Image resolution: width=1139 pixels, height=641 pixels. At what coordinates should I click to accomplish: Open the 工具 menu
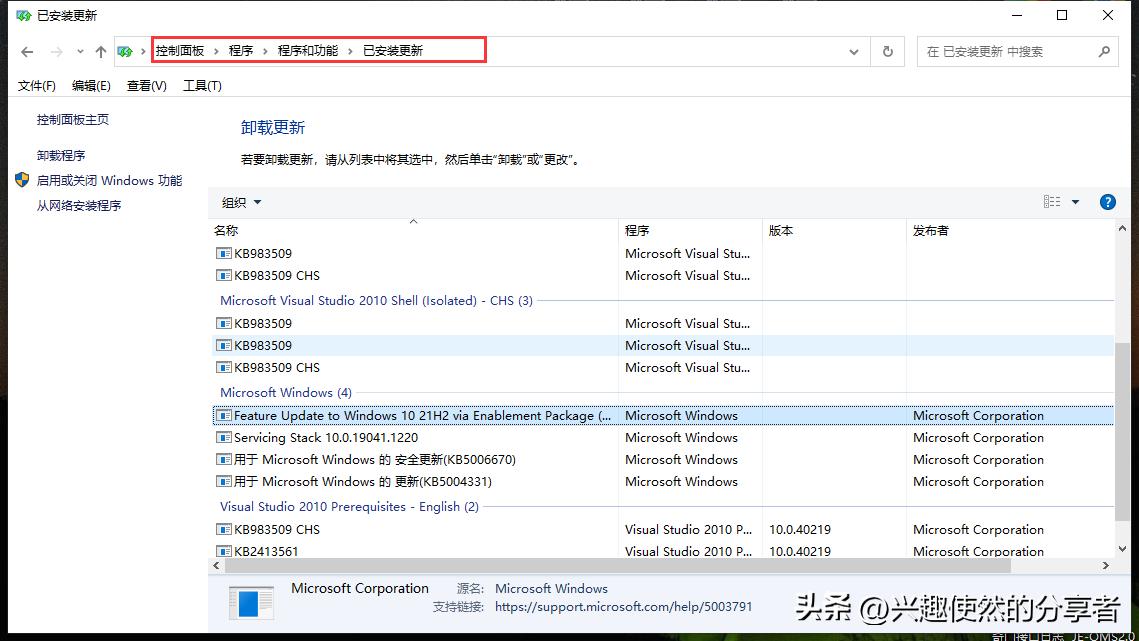point(202,85)
